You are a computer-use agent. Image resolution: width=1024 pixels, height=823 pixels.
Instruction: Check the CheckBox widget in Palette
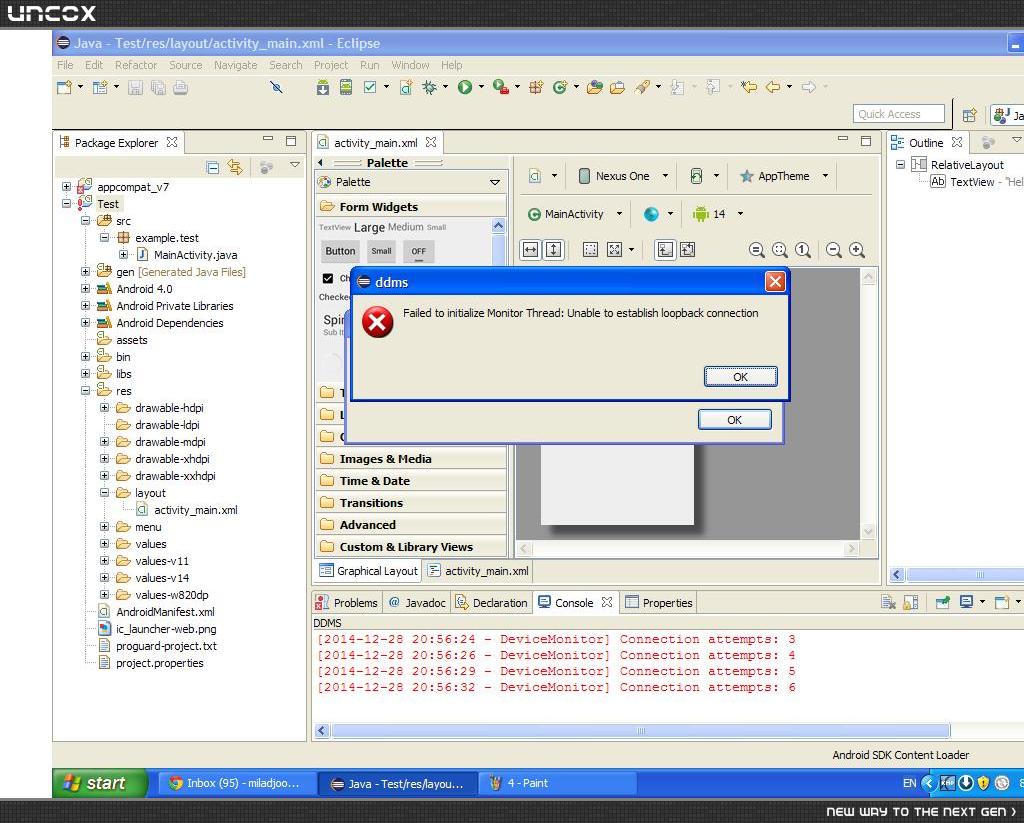click(x=328, y=278)
